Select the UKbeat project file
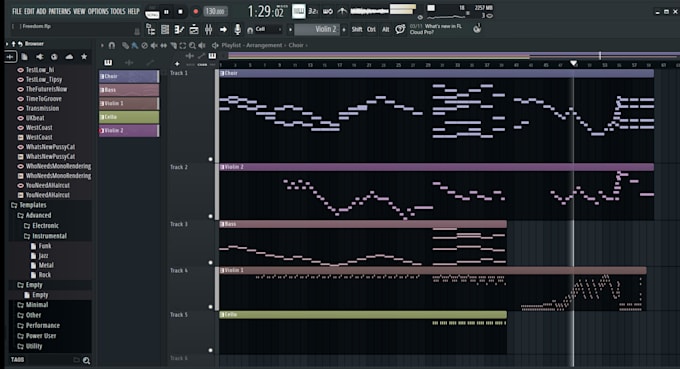 [35, 118]
